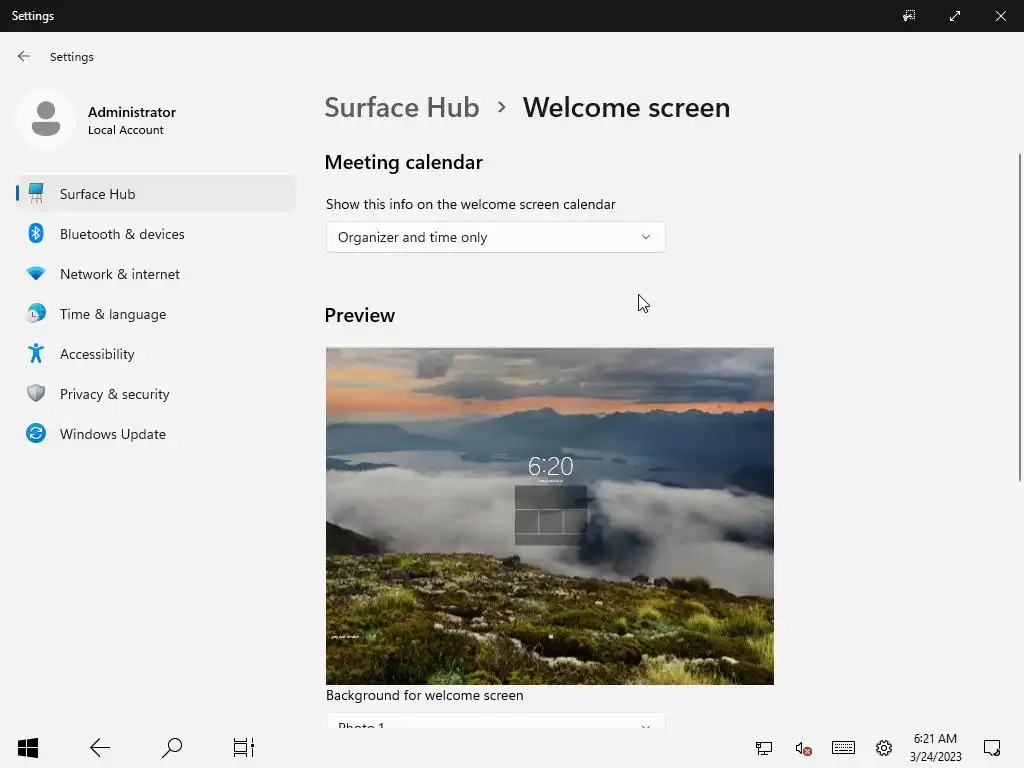1024x768 pixels.
Task: Click the Administrator Local Account name
Action: click(x=132, y=120)
